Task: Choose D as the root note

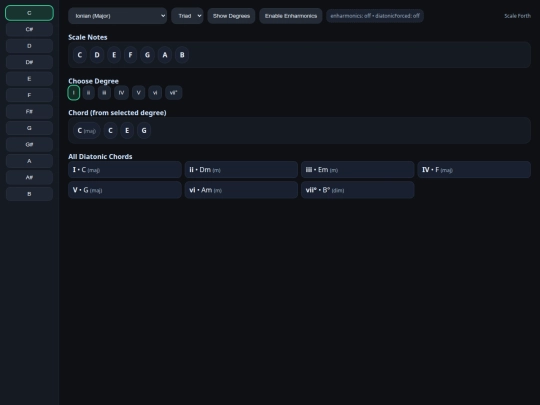Action: [x=29, y=46]
